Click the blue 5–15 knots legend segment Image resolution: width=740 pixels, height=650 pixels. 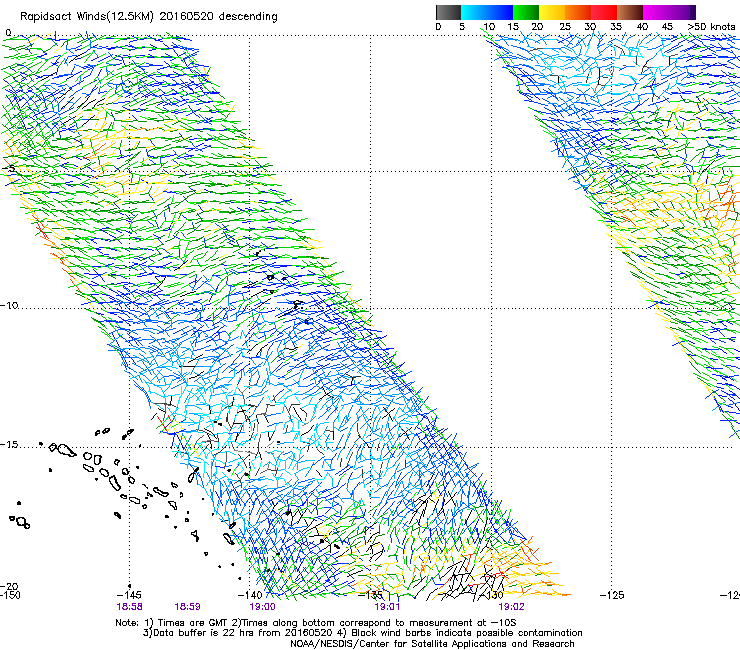click(x=487, y=12)
